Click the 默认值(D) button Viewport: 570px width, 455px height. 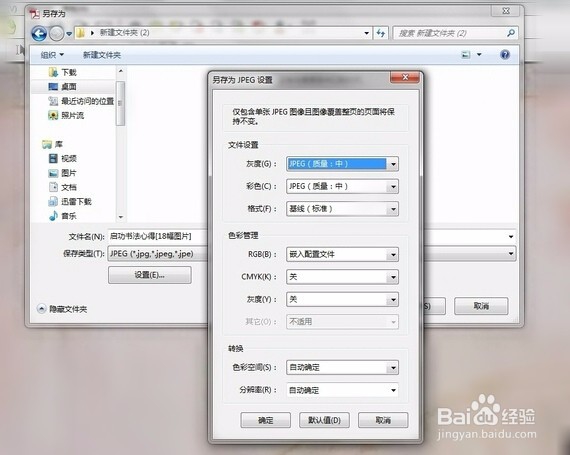point(324,420)
